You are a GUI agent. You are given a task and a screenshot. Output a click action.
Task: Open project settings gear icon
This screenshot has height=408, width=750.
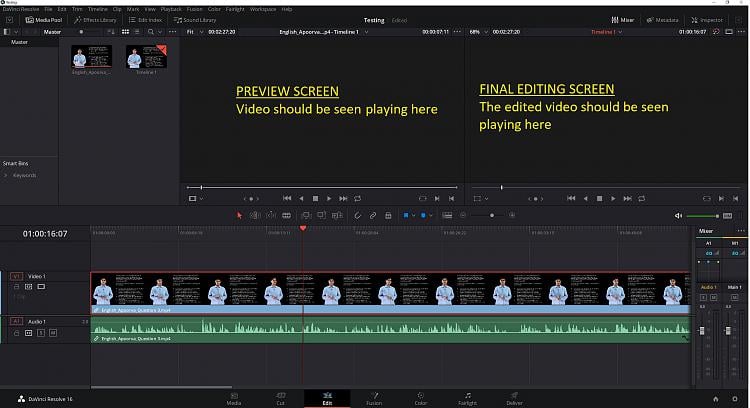(737, 397)
